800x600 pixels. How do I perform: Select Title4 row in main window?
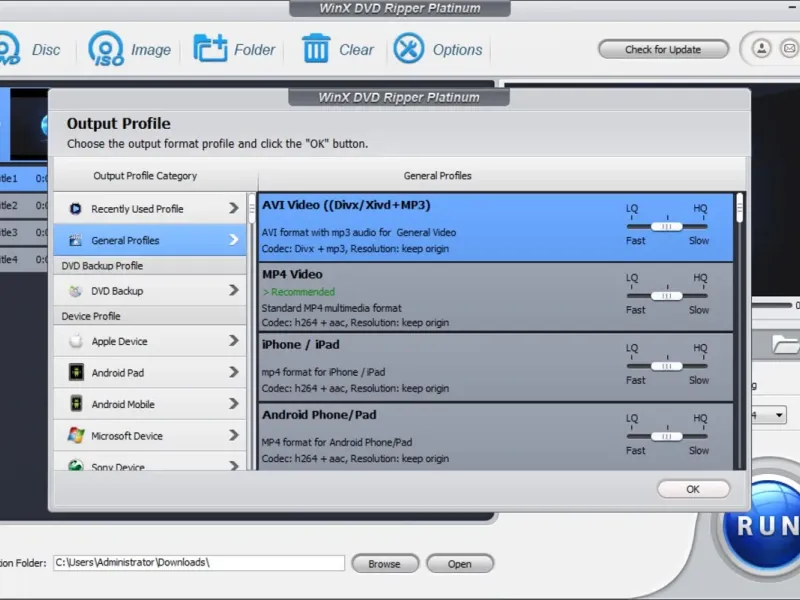[23, 259]
